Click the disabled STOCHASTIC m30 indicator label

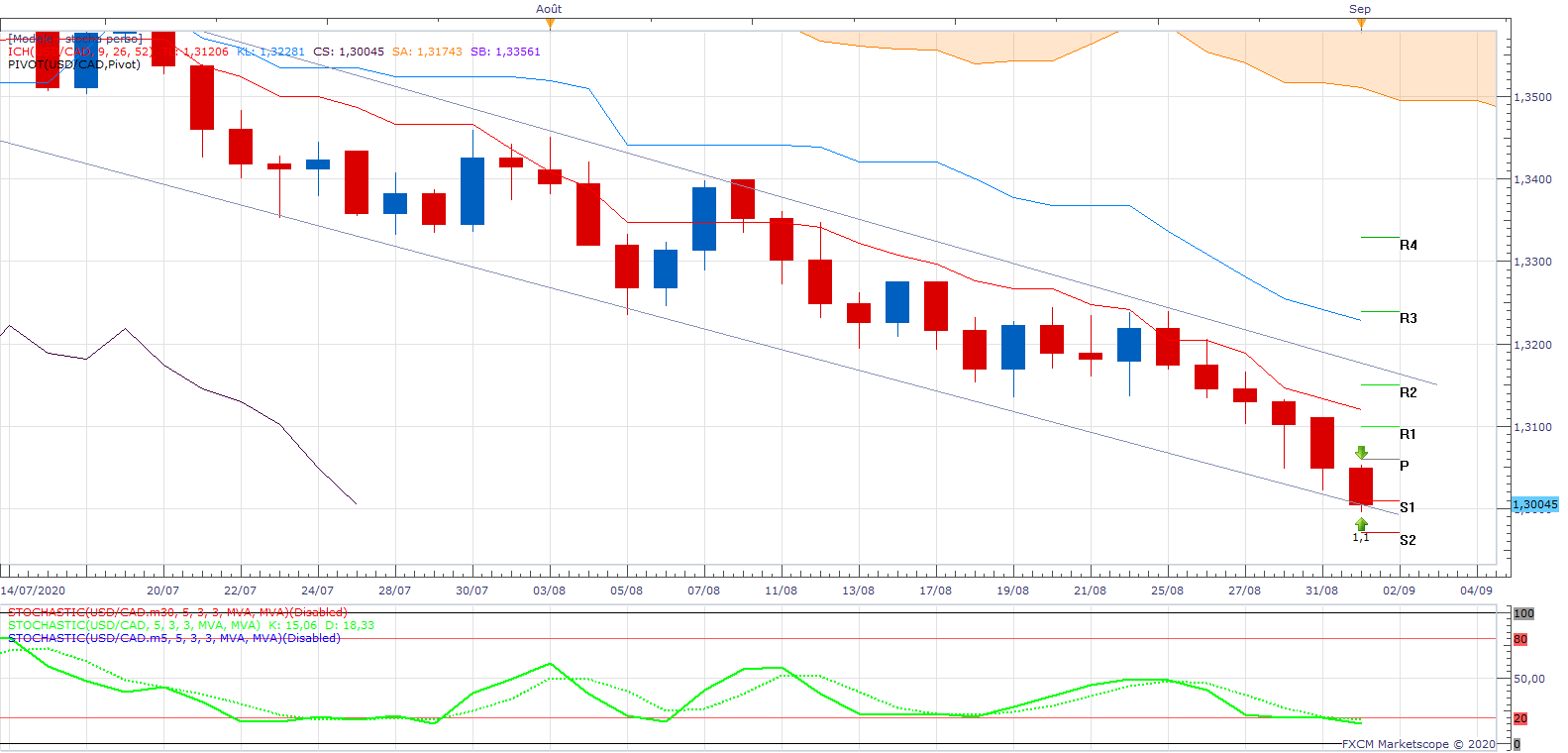177,612
